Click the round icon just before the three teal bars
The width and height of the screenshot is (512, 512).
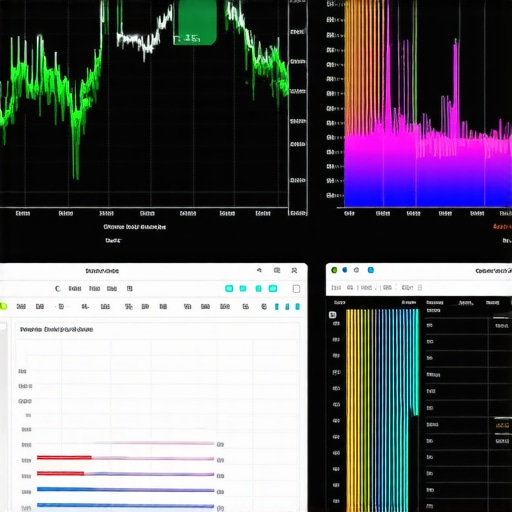click(264, 307)
